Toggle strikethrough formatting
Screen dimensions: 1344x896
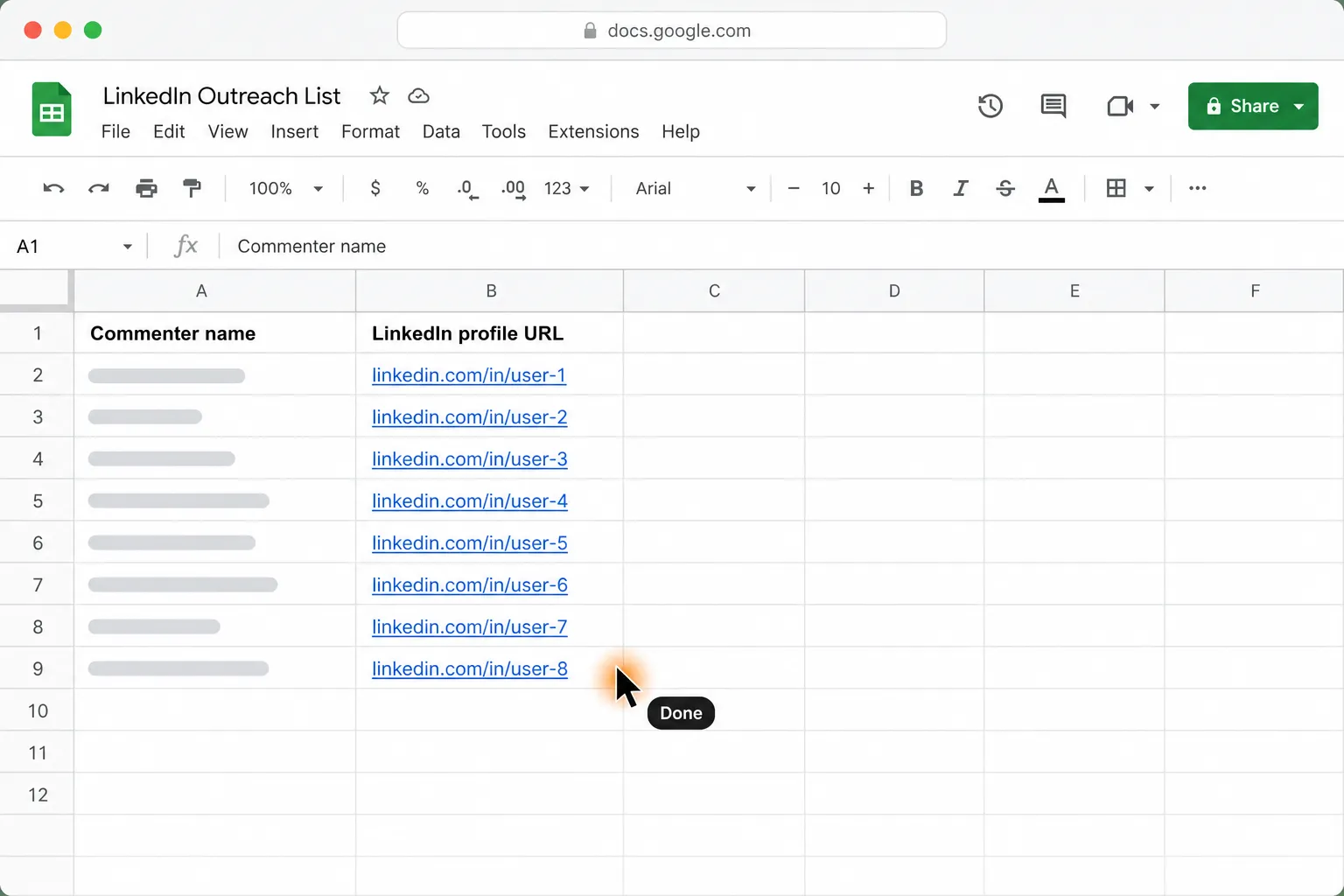coord(1005,188)
